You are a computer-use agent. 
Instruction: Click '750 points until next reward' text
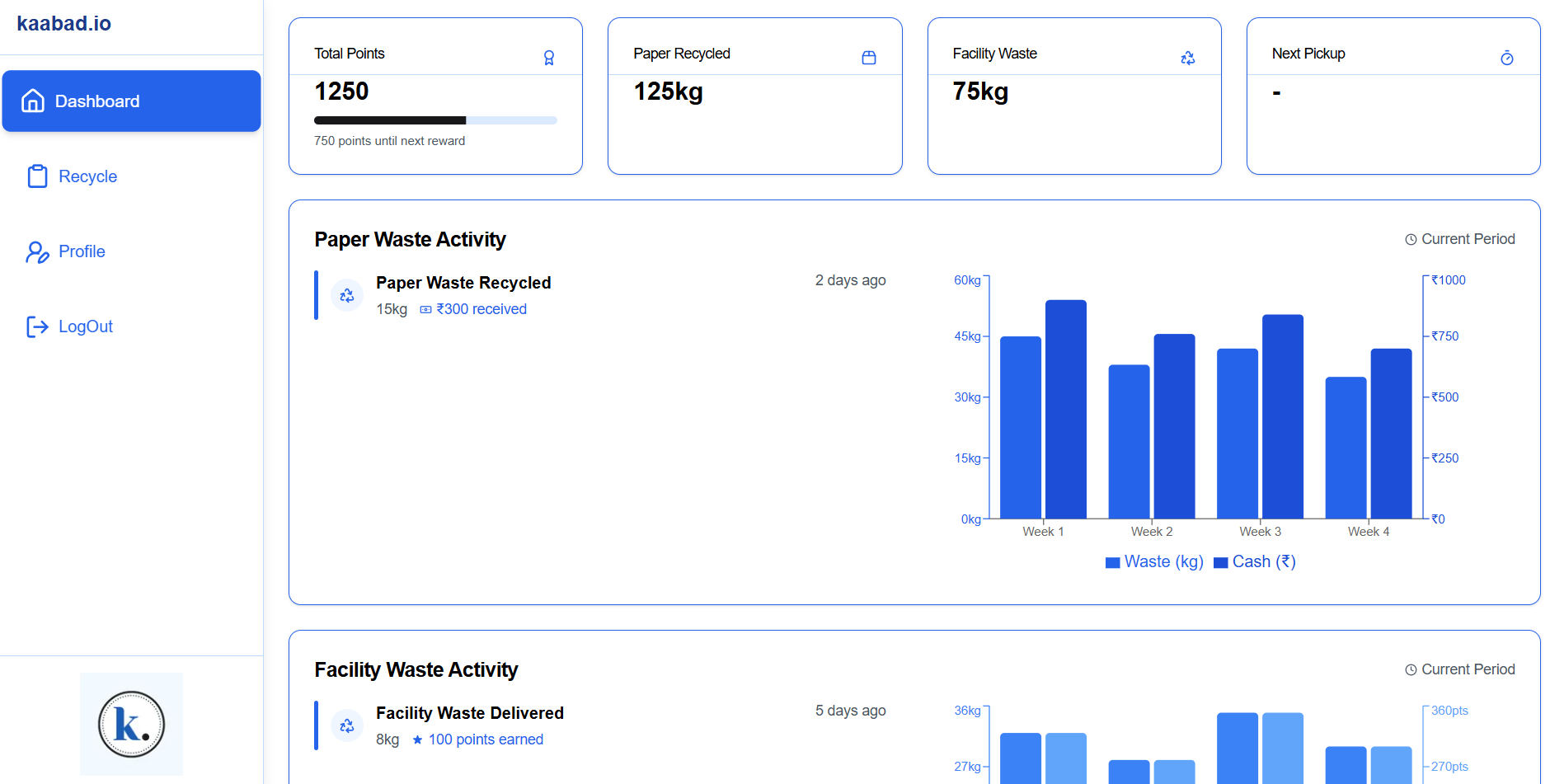click(x=389, y=141)
